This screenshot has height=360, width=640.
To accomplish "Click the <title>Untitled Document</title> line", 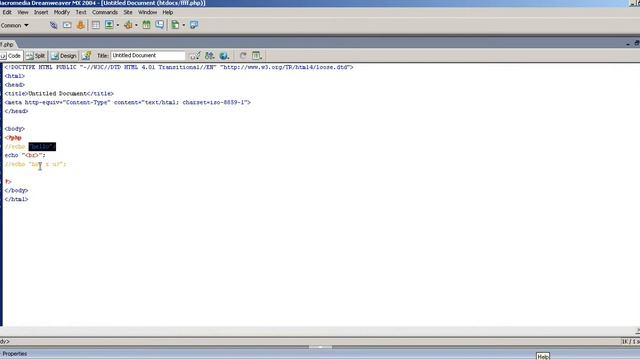I will click(59, 93).
